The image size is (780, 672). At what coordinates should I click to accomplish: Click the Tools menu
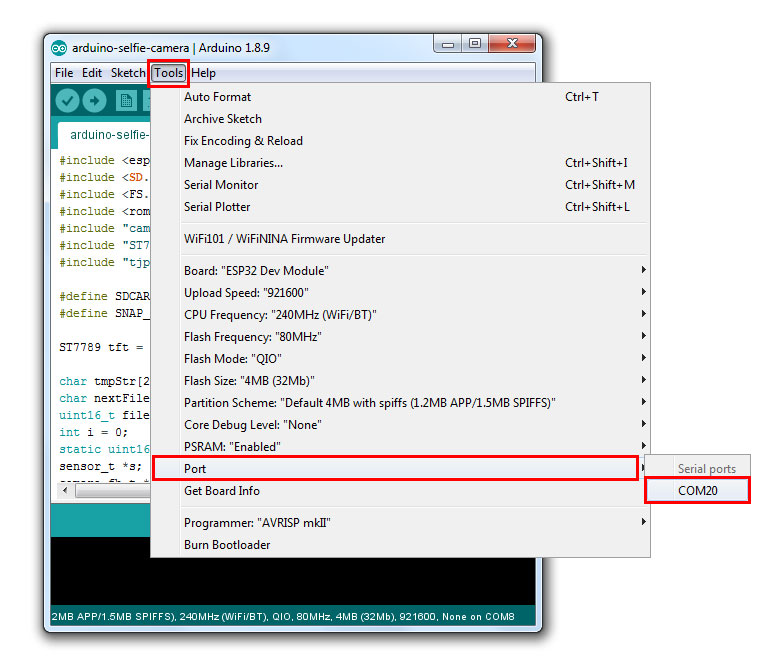(169, 73)
